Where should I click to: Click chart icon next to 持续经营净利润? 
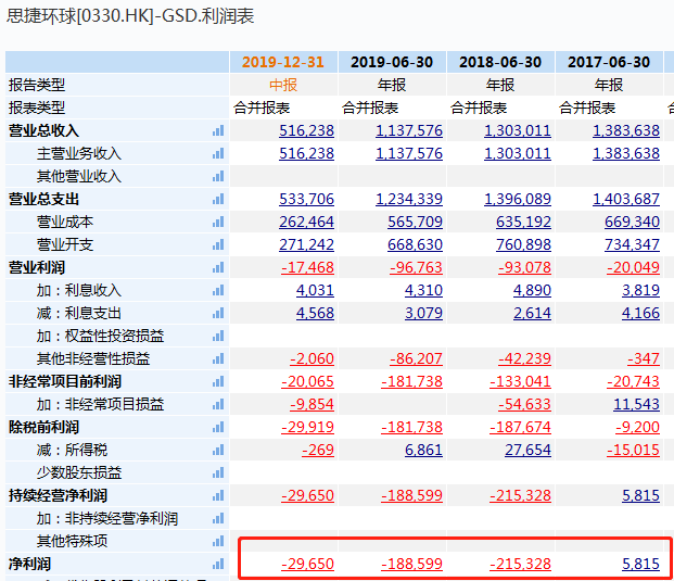(x=218, y=496)
